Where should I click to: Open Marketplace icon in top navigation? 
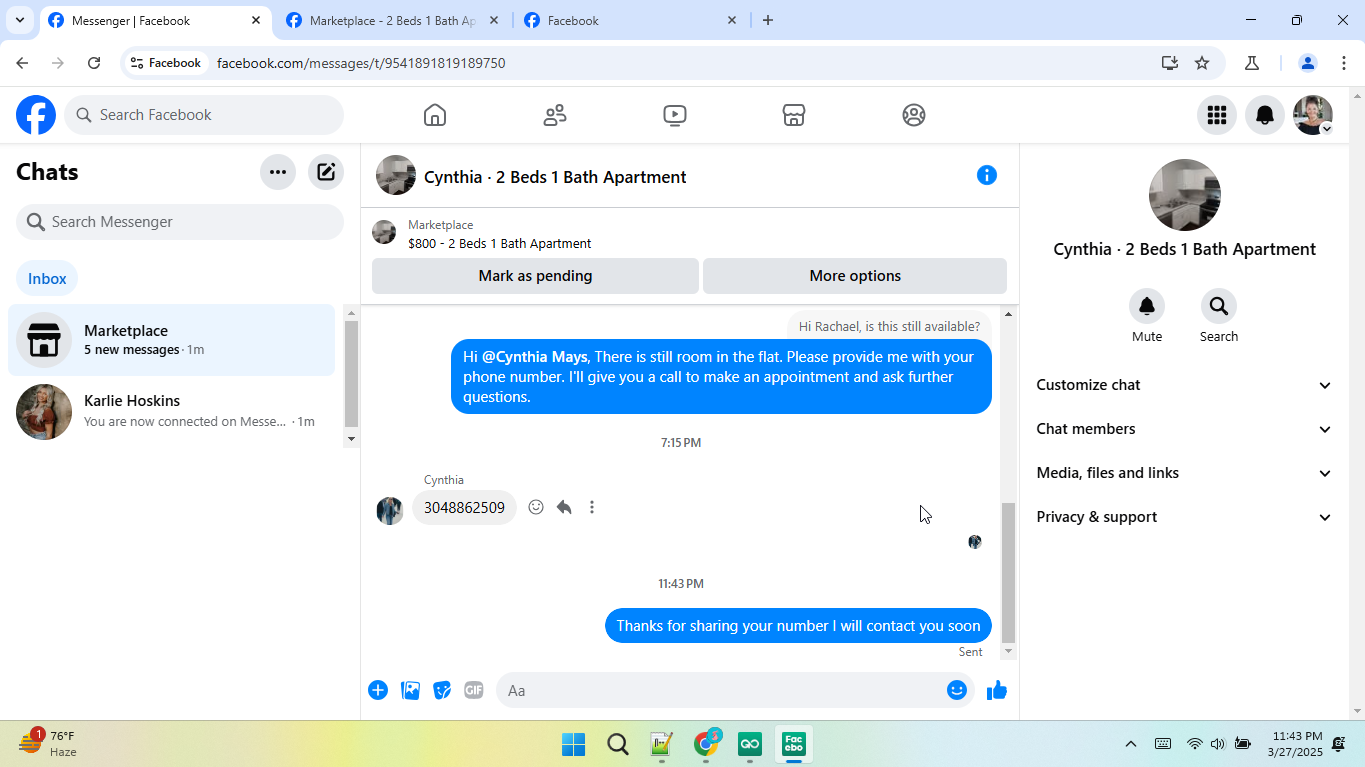pos(794,115)
